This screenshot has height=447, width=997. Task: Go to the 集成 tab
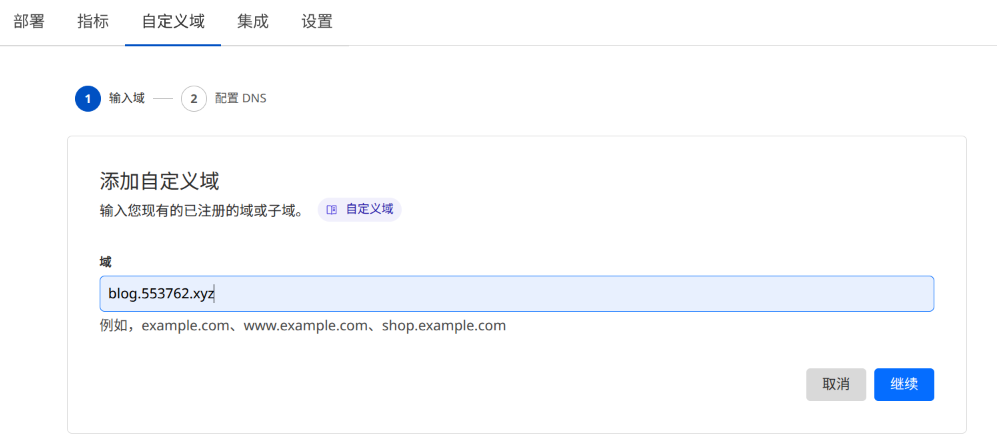(x=253, y=21)
